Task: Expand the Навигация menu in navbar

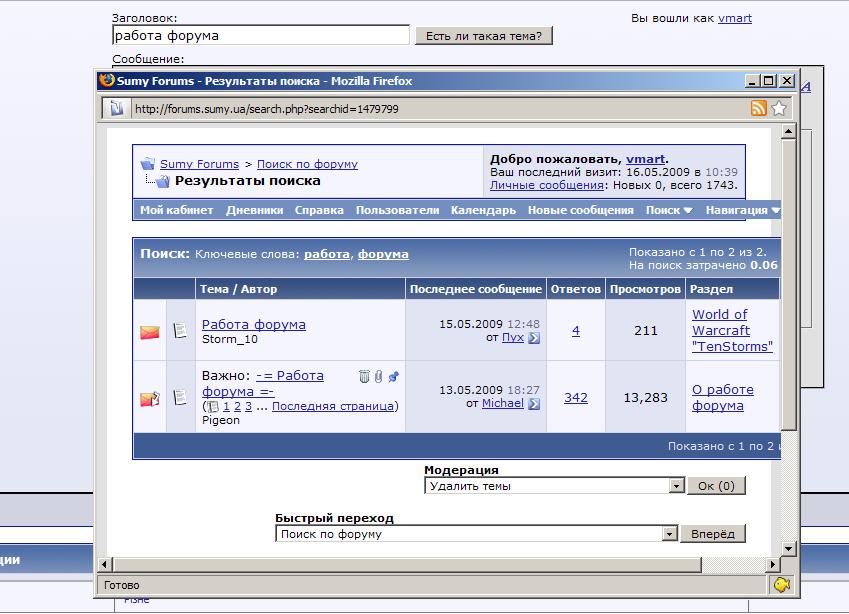Action: click(x=742, y=210)
